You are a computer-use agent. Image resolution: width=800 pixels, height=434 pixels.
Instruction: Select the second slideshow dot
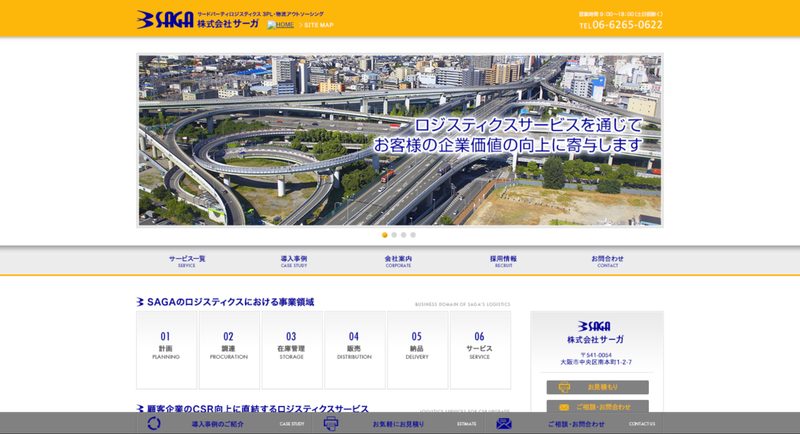(394, 235)
